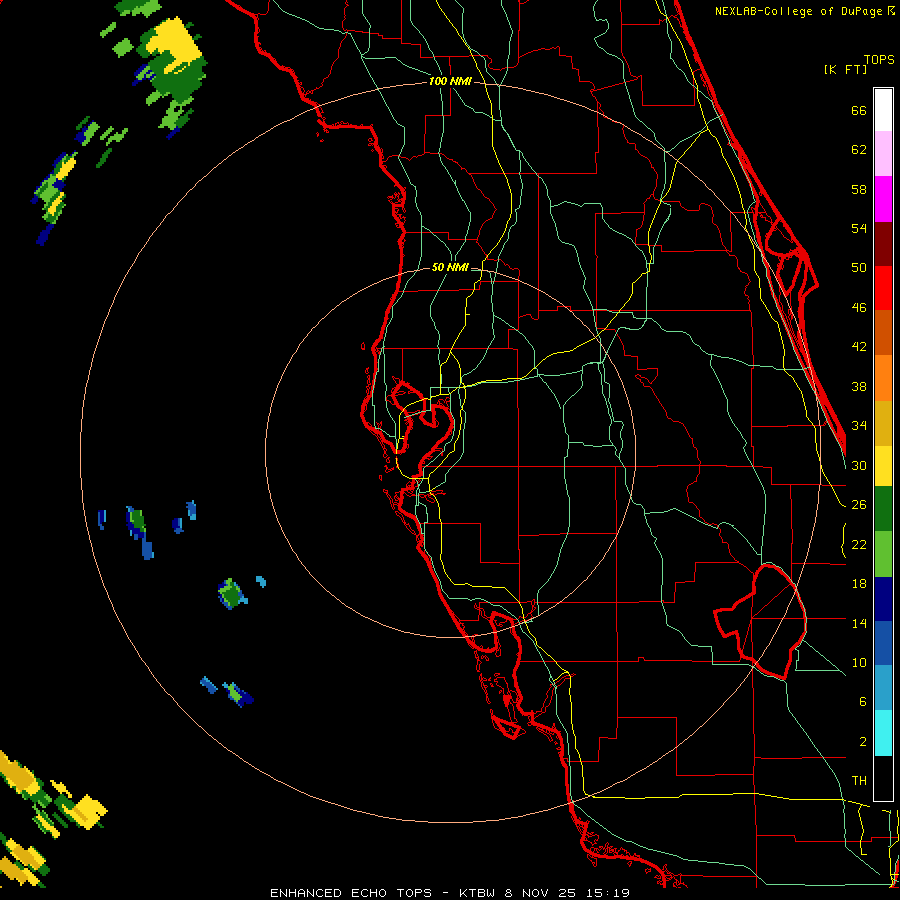The height and width of the screenshot is (900, 900).
Task: Pick the sky blue swatch in the legend
Action: 883,688
